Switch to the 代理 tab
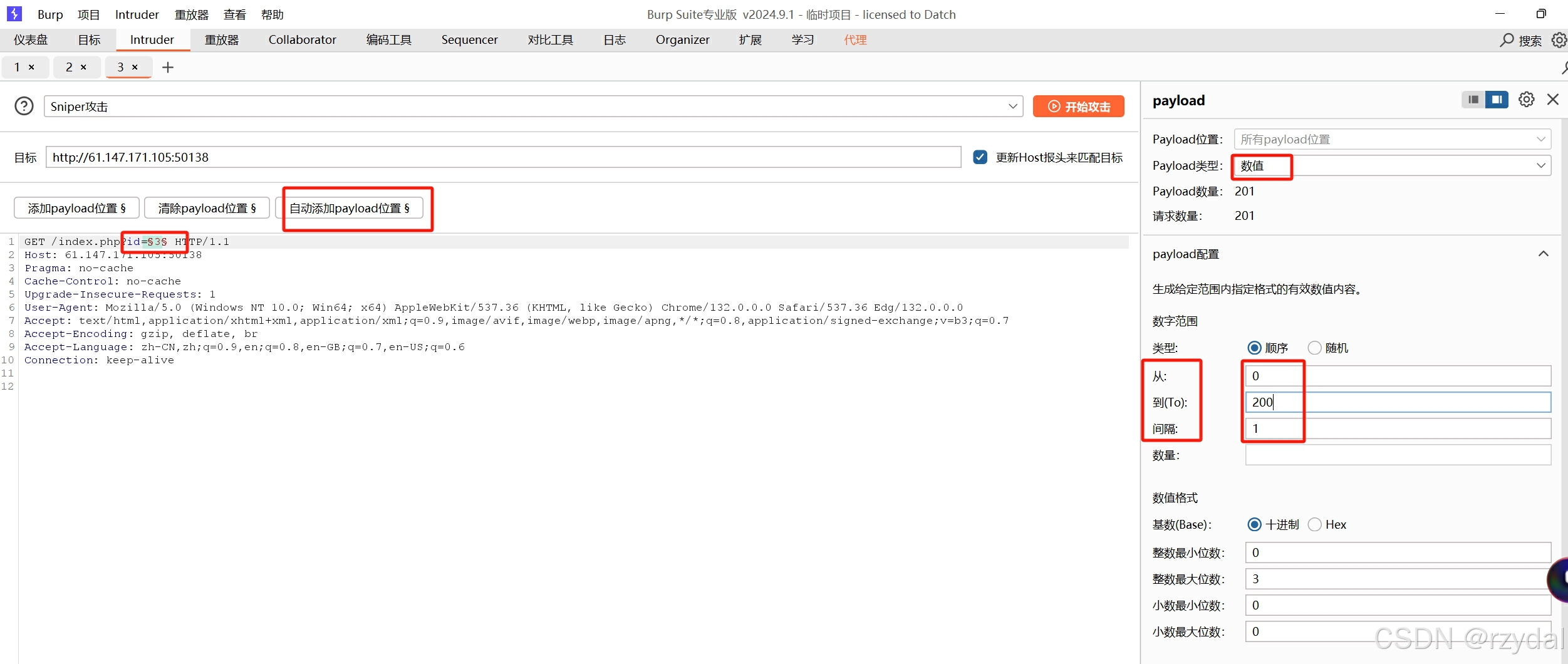 (x=855, y=39)
